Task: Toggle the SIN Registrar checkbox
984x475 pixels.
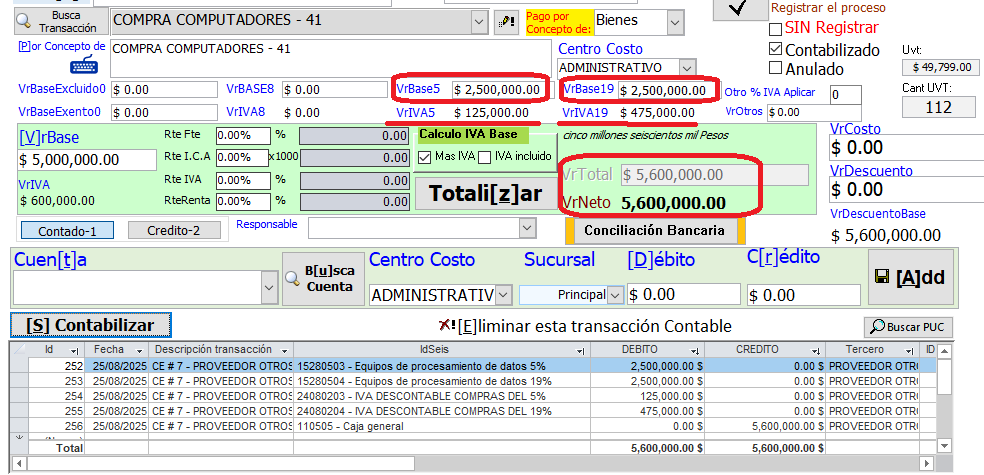Action: pyautogui.click(x=775, y=29)
